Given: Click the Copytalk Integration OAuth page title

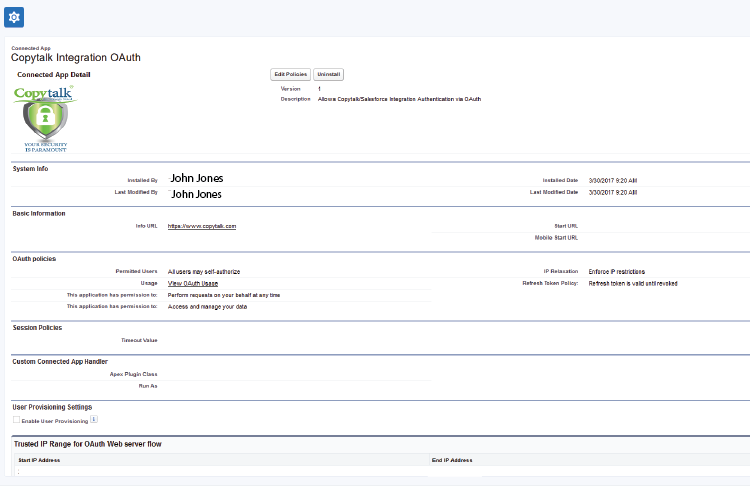Looking at the screenshot, I should (x=76, y=57).
